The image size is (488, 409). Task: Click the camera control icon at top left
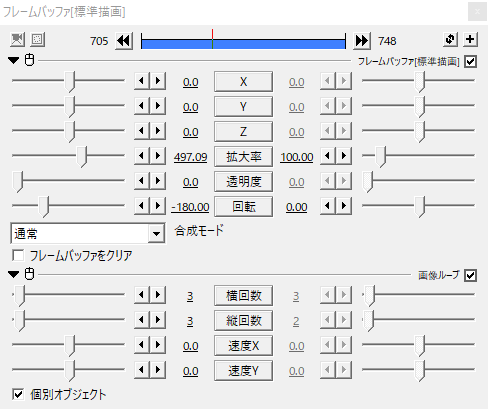(17, 40)
